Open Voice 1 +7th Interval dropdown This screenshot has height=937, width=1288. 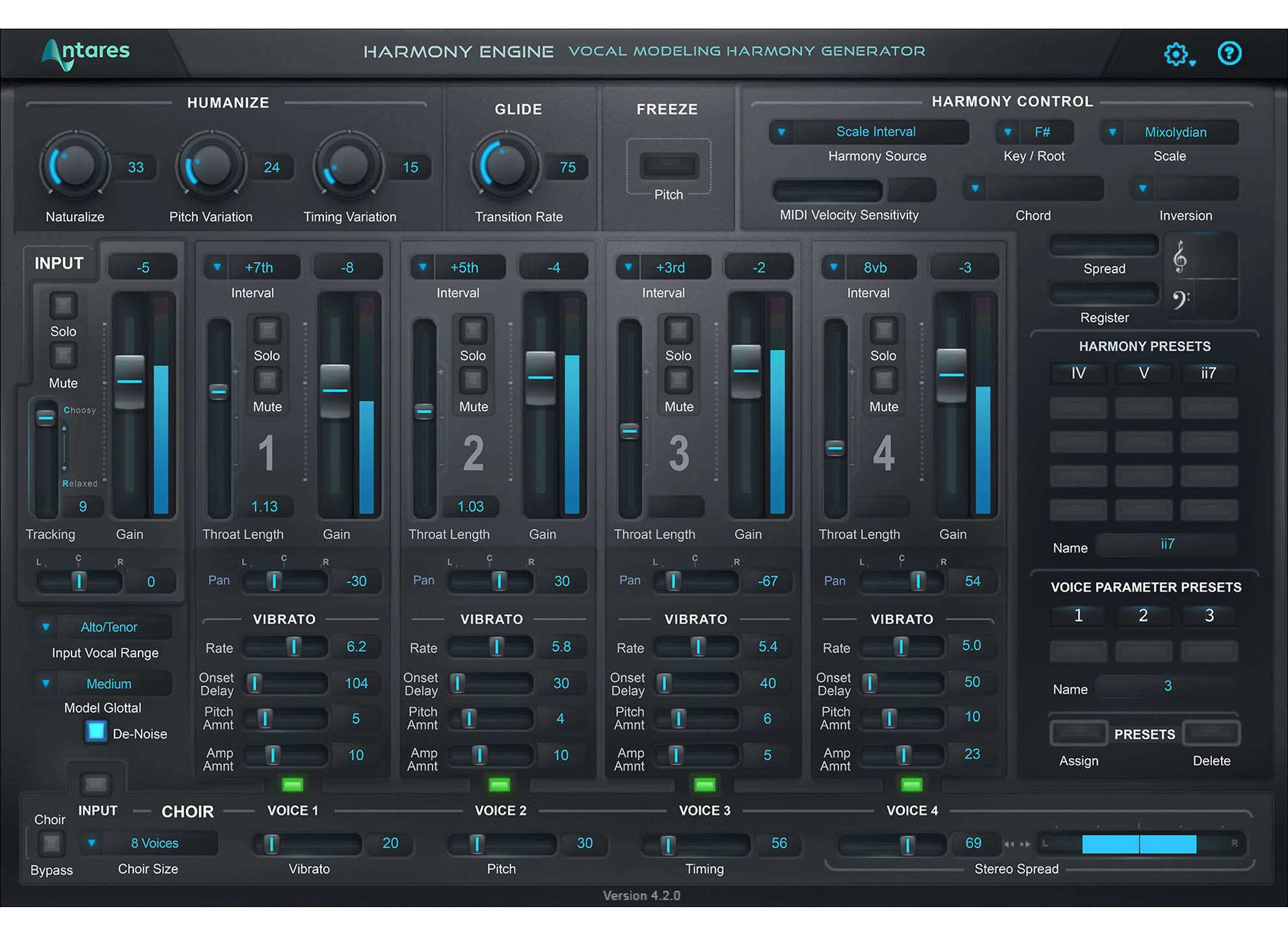coord(252,267)
